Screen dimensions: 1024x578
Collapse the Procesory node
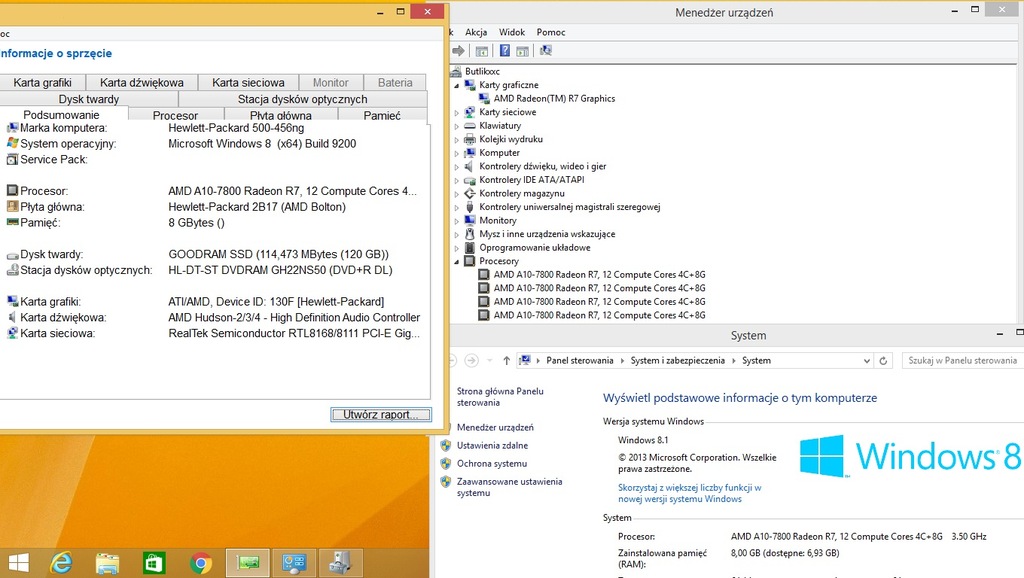(x=456, y=262)
